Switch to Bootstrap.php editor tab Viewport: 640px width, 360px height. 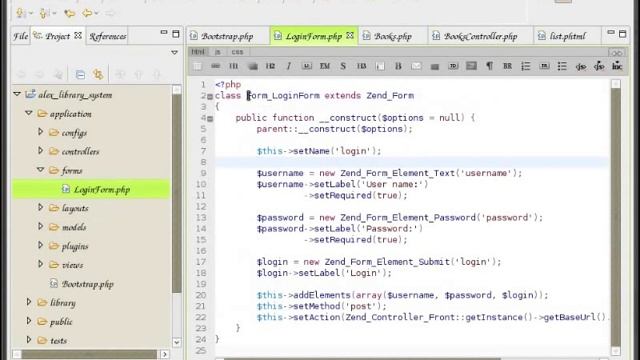tap(228, 36)
